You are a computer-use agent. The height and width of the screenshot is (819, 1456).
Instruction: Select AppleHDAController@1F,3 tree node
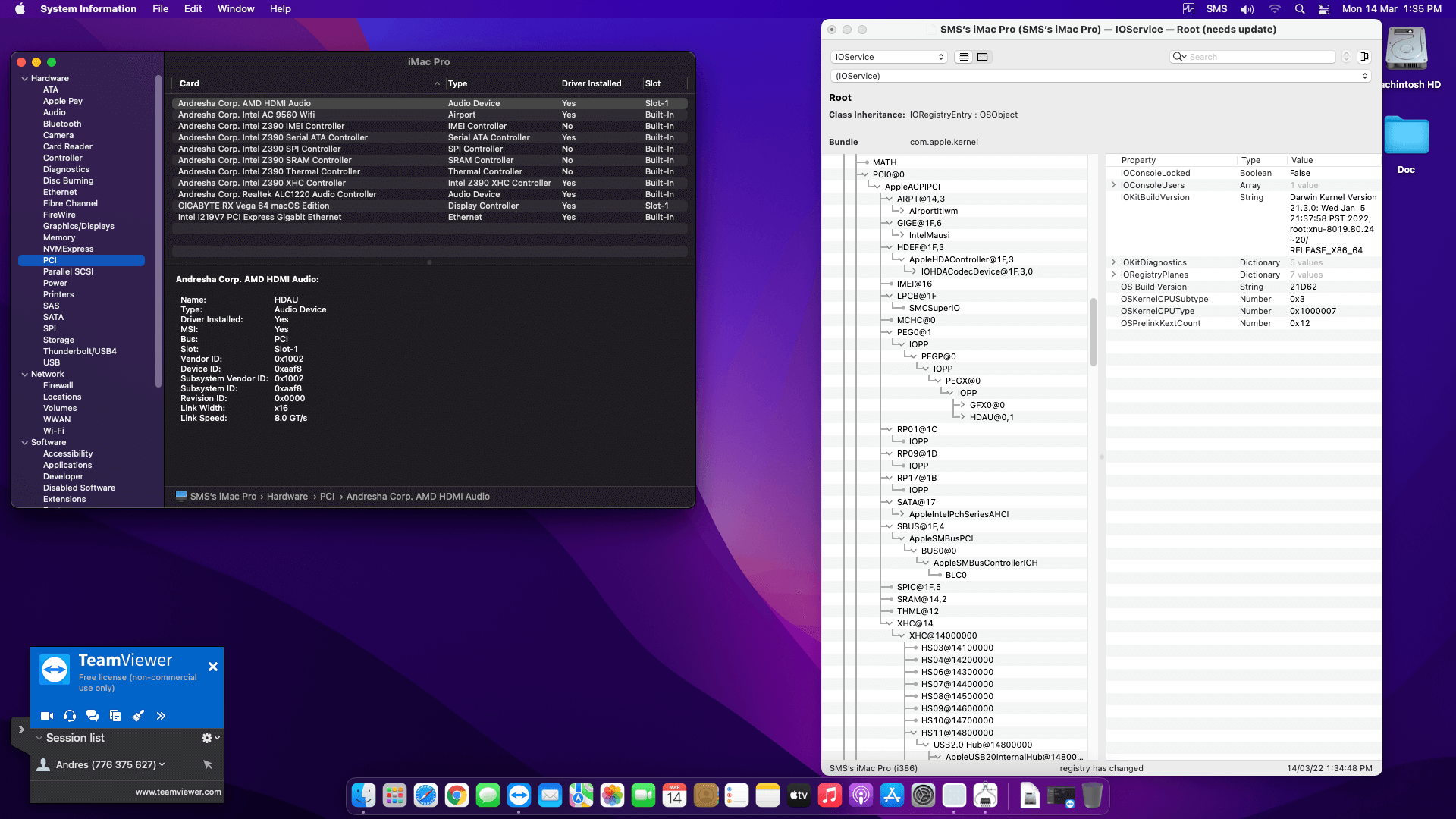click(x=961, y=259)
